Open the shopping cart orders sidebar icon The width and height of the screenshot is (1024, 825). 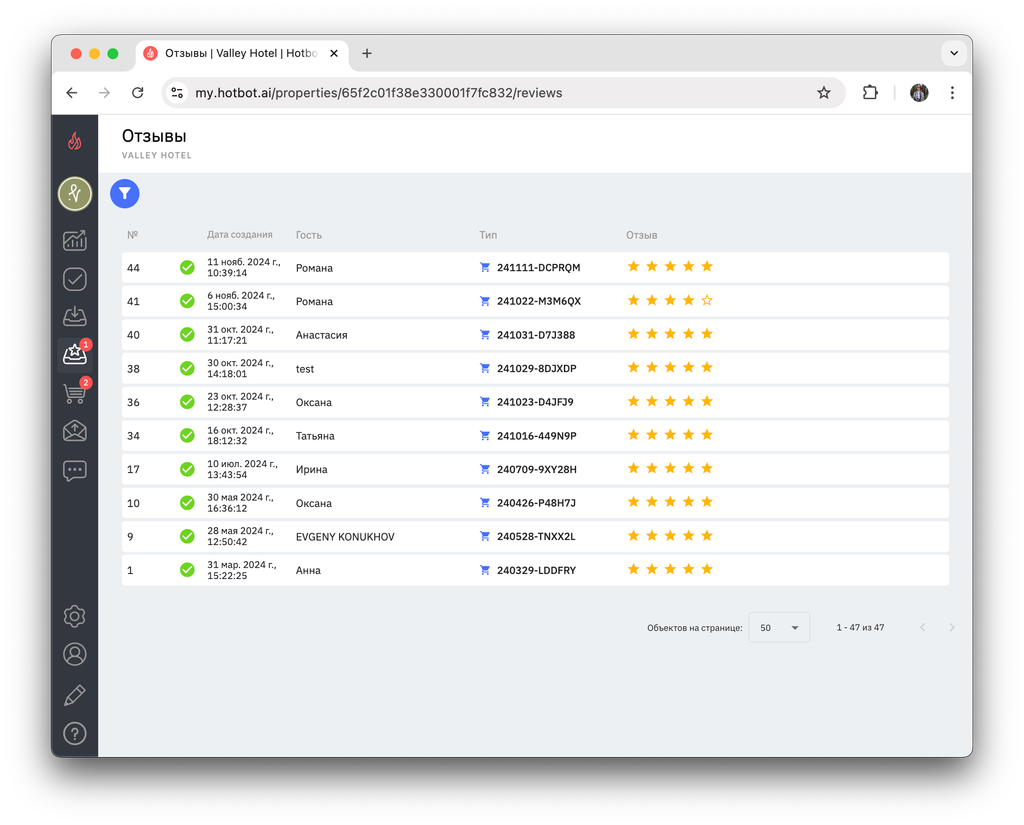coord(75,393)
